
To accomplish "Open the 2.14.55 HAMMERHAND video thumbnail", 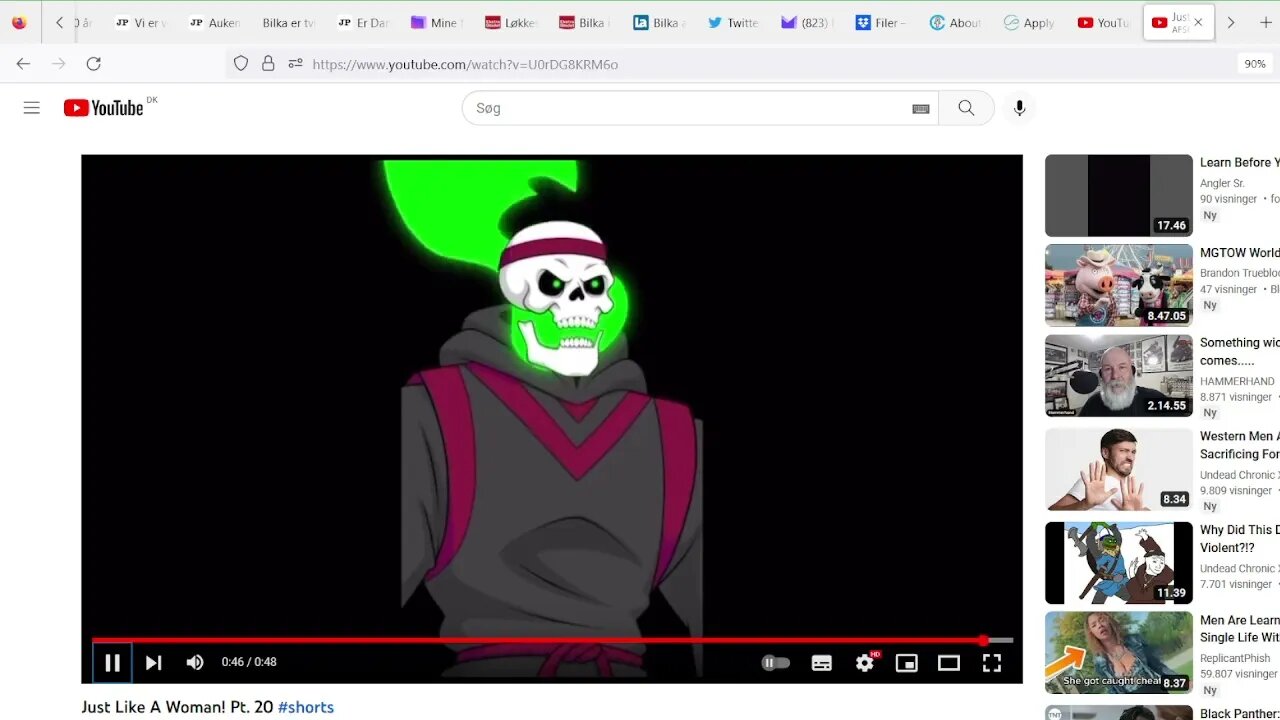I will click(1119, 375).
